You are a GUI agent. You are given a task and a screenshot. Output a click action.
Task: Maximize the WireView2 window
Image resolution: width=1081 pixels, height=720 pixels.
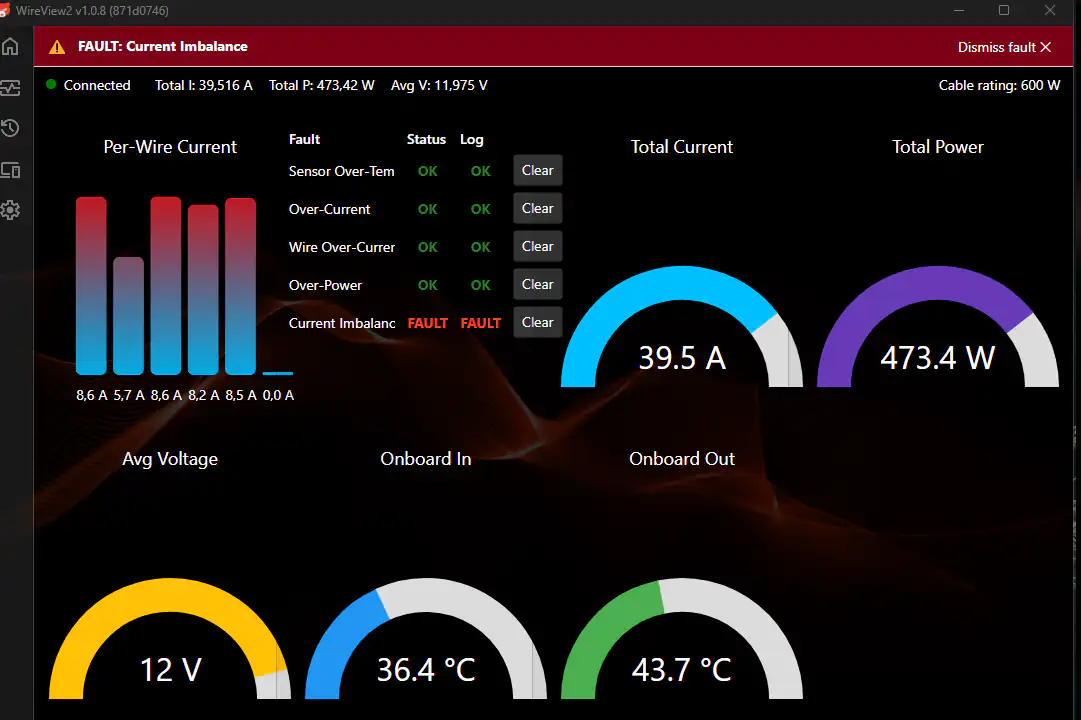(x=1004, y=10)
